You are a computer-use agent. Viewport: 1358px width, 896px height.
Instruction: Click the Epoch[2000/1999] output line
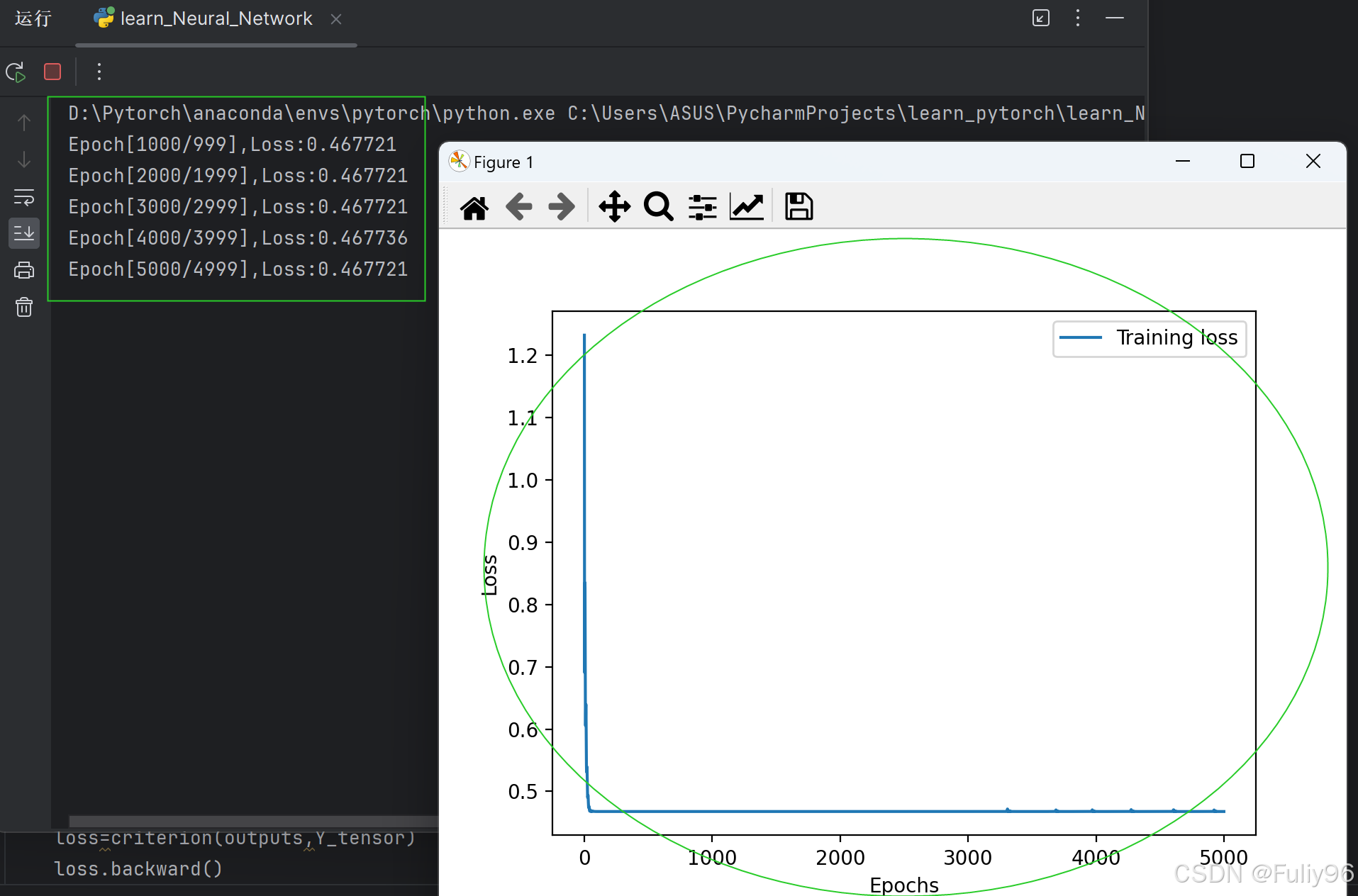238,176
